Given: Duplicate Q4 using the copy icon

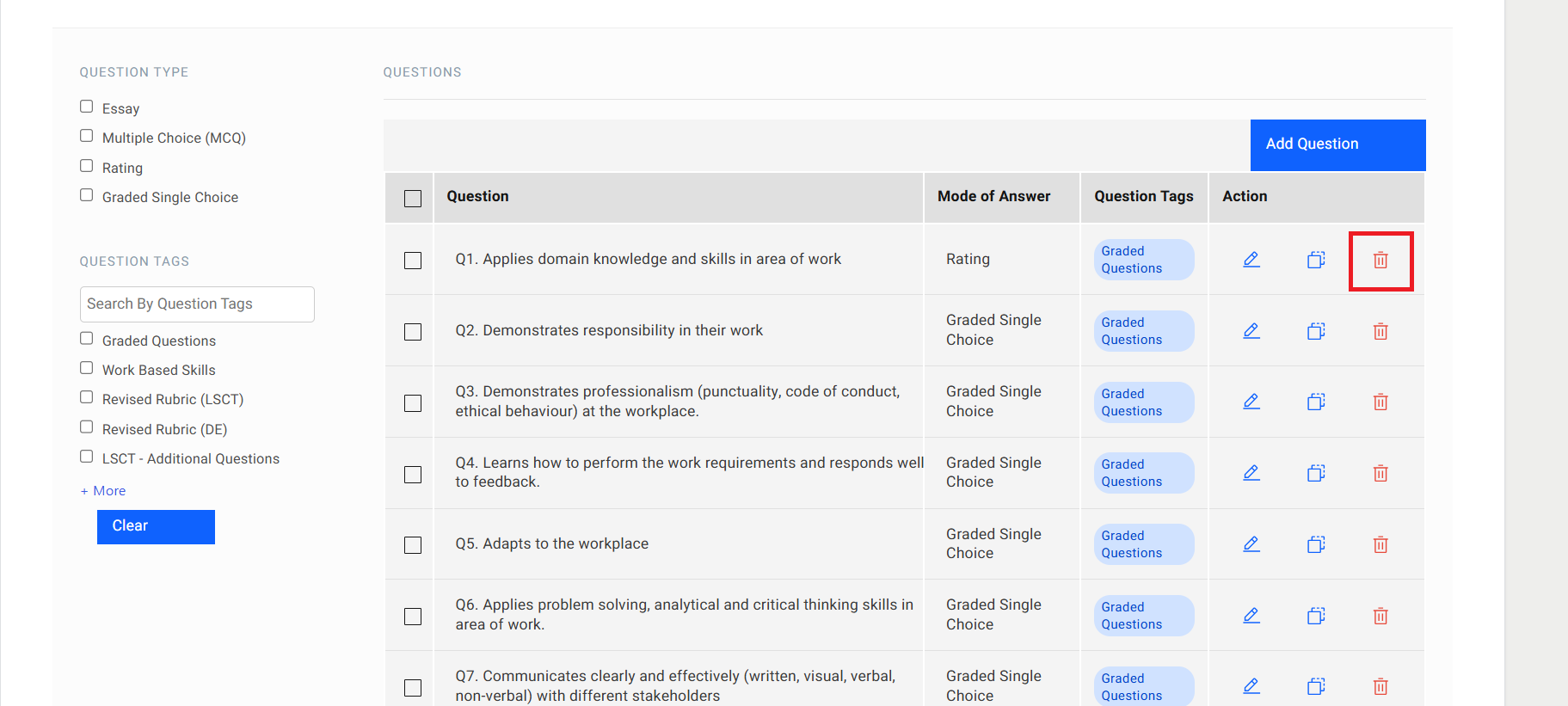Looking at the screenshot, I should tap(1316, 473).
